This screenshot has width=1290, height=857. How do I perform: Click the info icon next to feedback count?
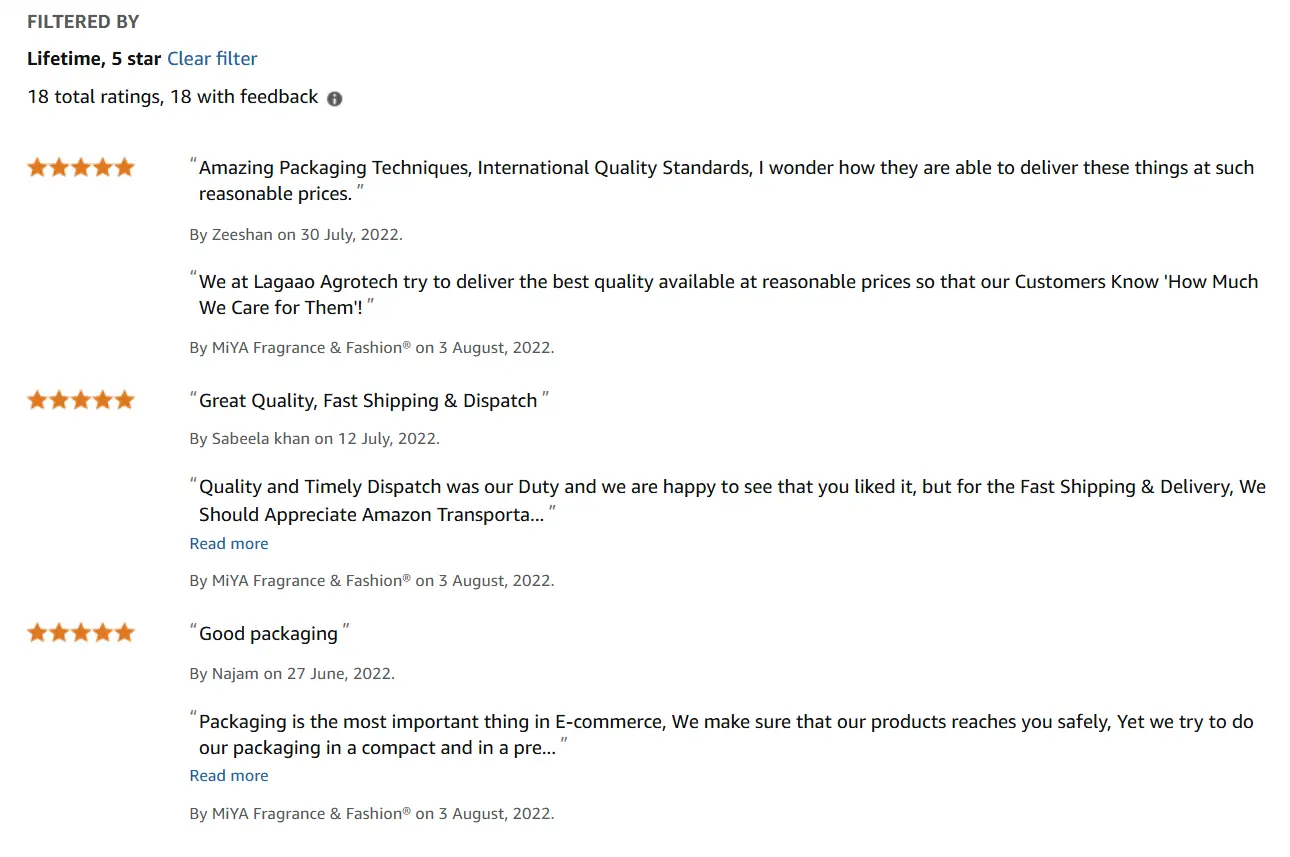click(335, 99)
